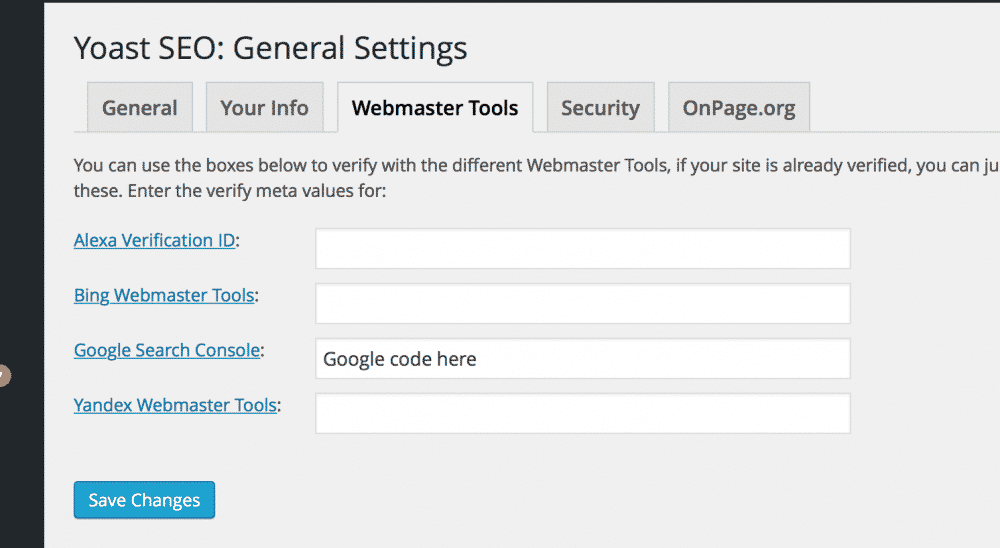Select the Webmaster Tools tab
1000x548 pixels.
(x=435, y=107)
